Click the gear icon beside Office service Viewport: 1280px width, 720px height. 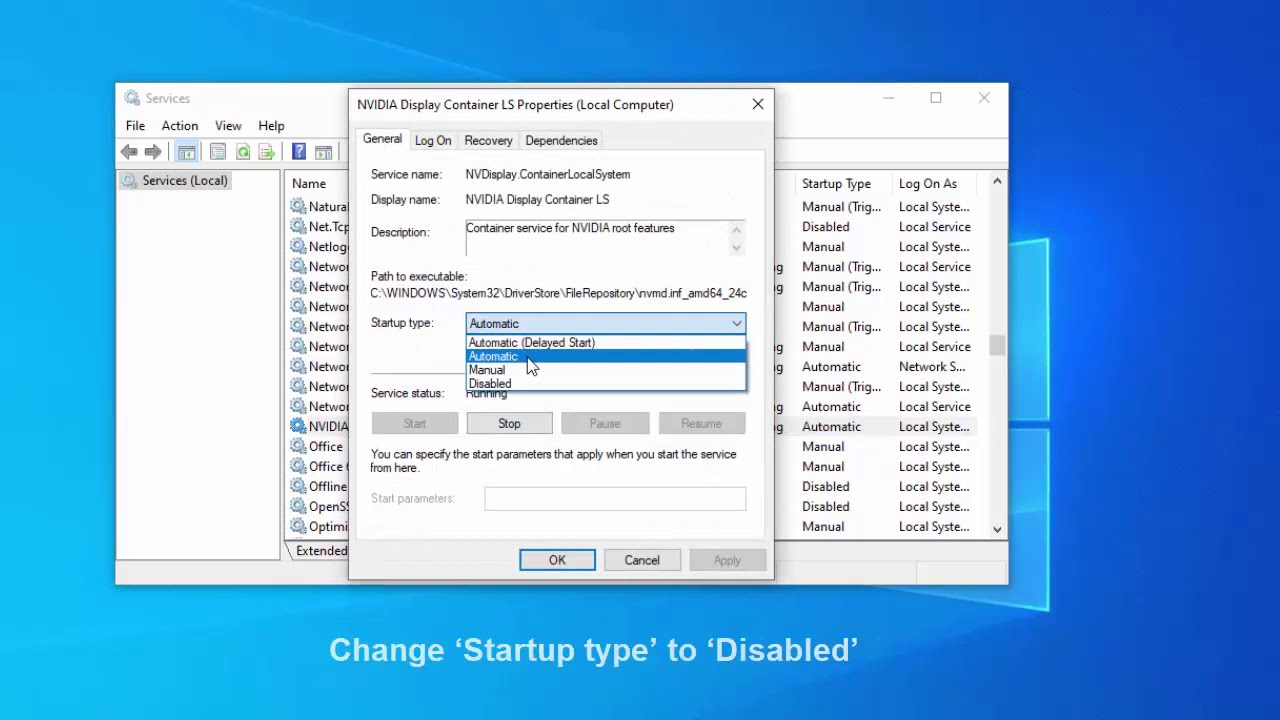[298, 446]
